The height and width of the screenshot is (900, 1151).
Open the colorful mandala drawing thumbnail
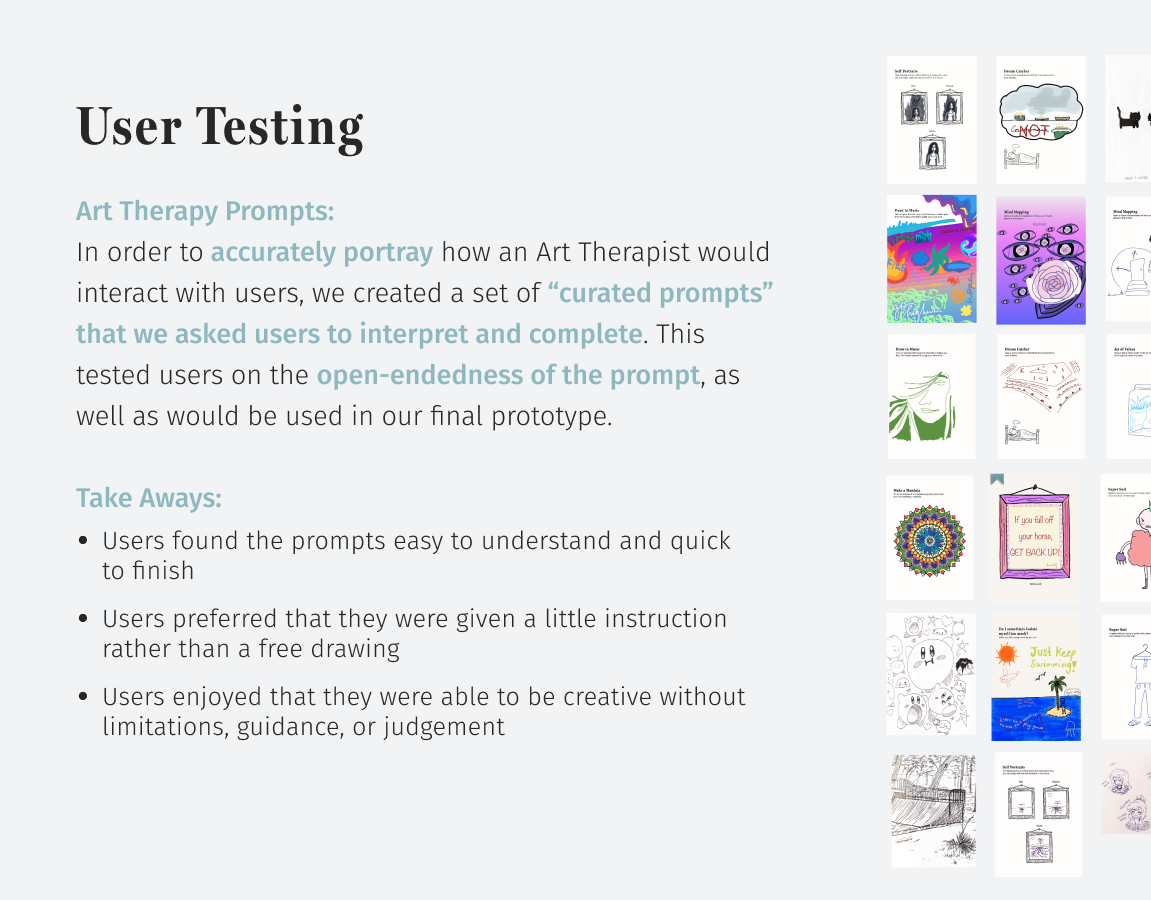coord(930,537)
